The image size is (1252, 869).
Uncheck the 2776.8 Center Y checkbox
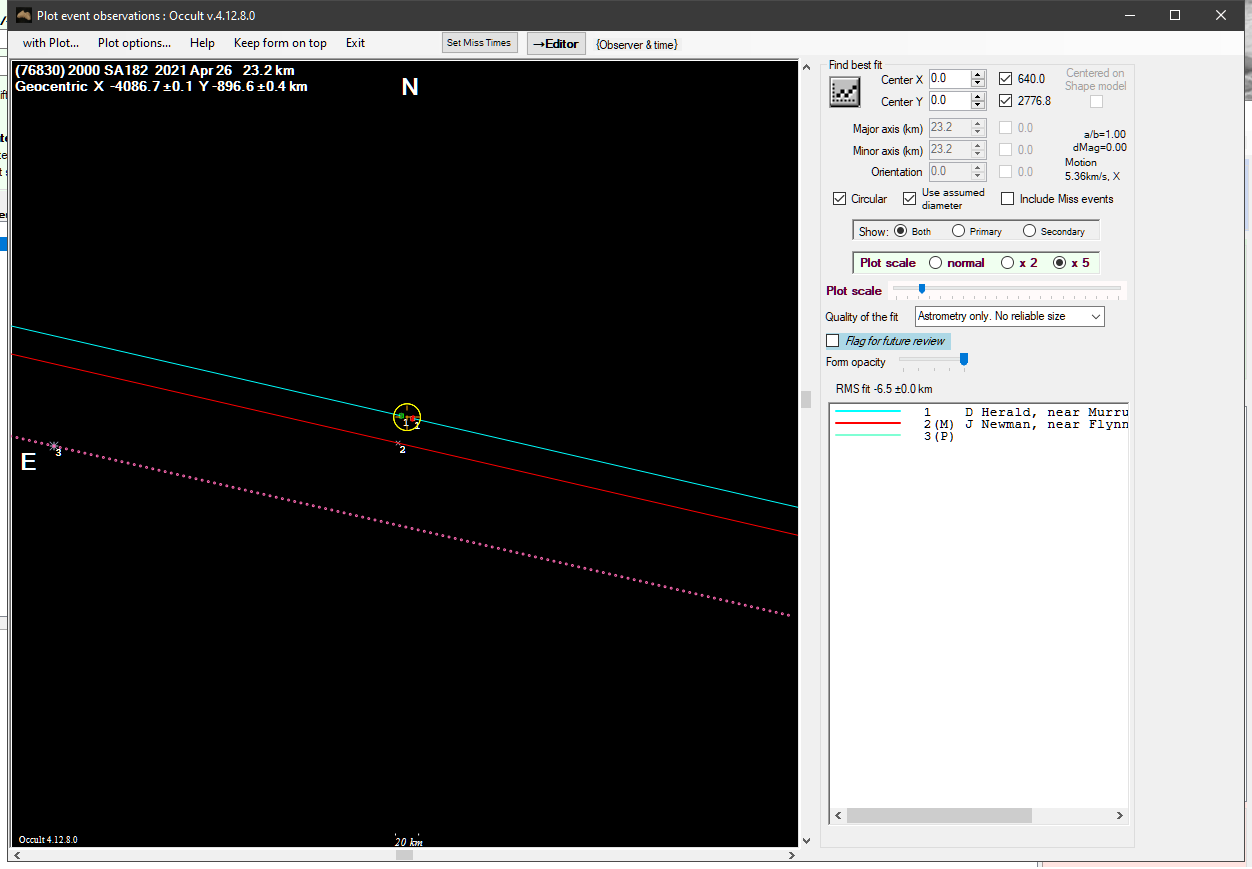point(1006,101)
